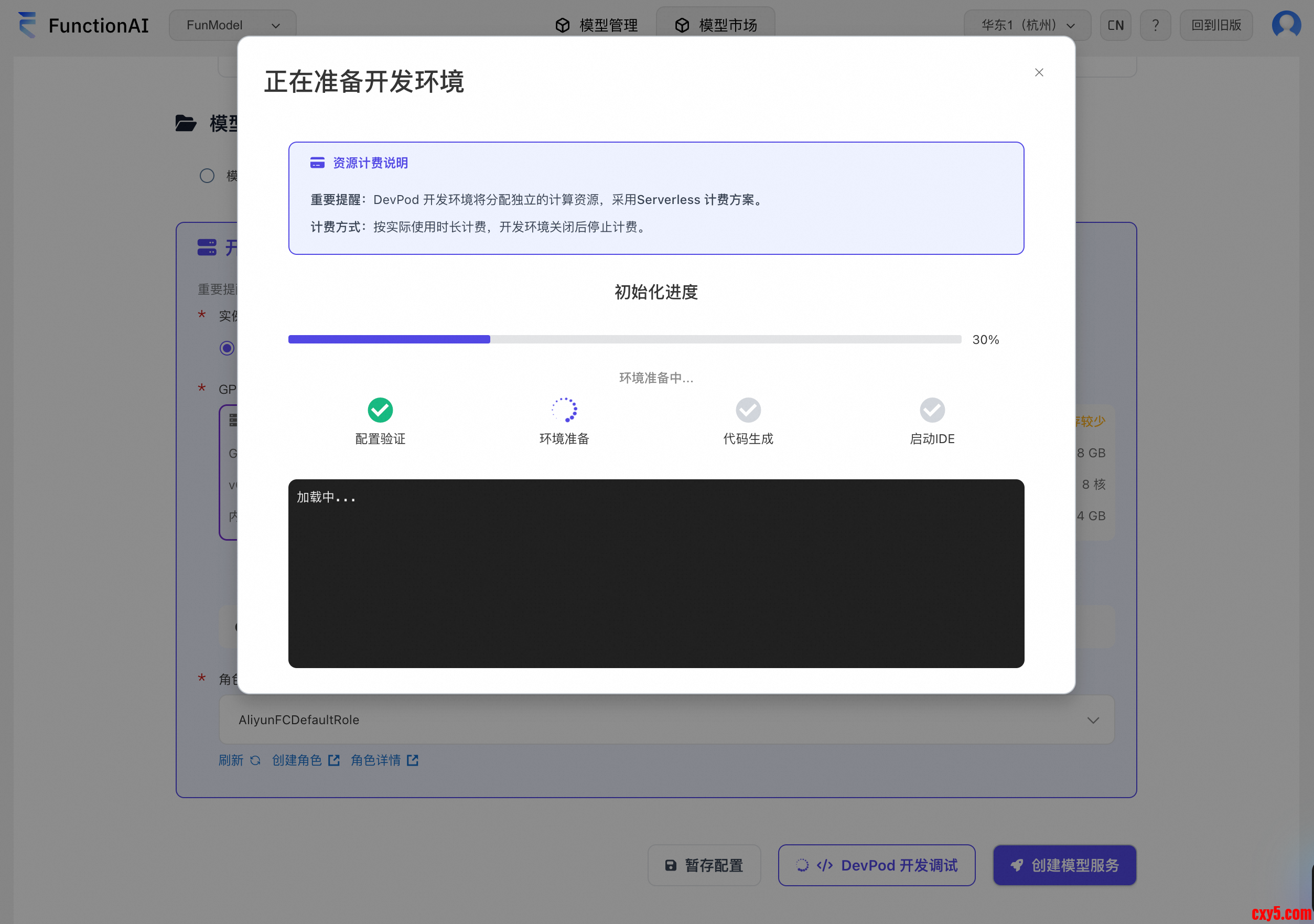Image resolution: width=1314 pixels, height=924 pixels.
Task: Click the 代码生成 step check icon
Action: click(x=748, y=410)
